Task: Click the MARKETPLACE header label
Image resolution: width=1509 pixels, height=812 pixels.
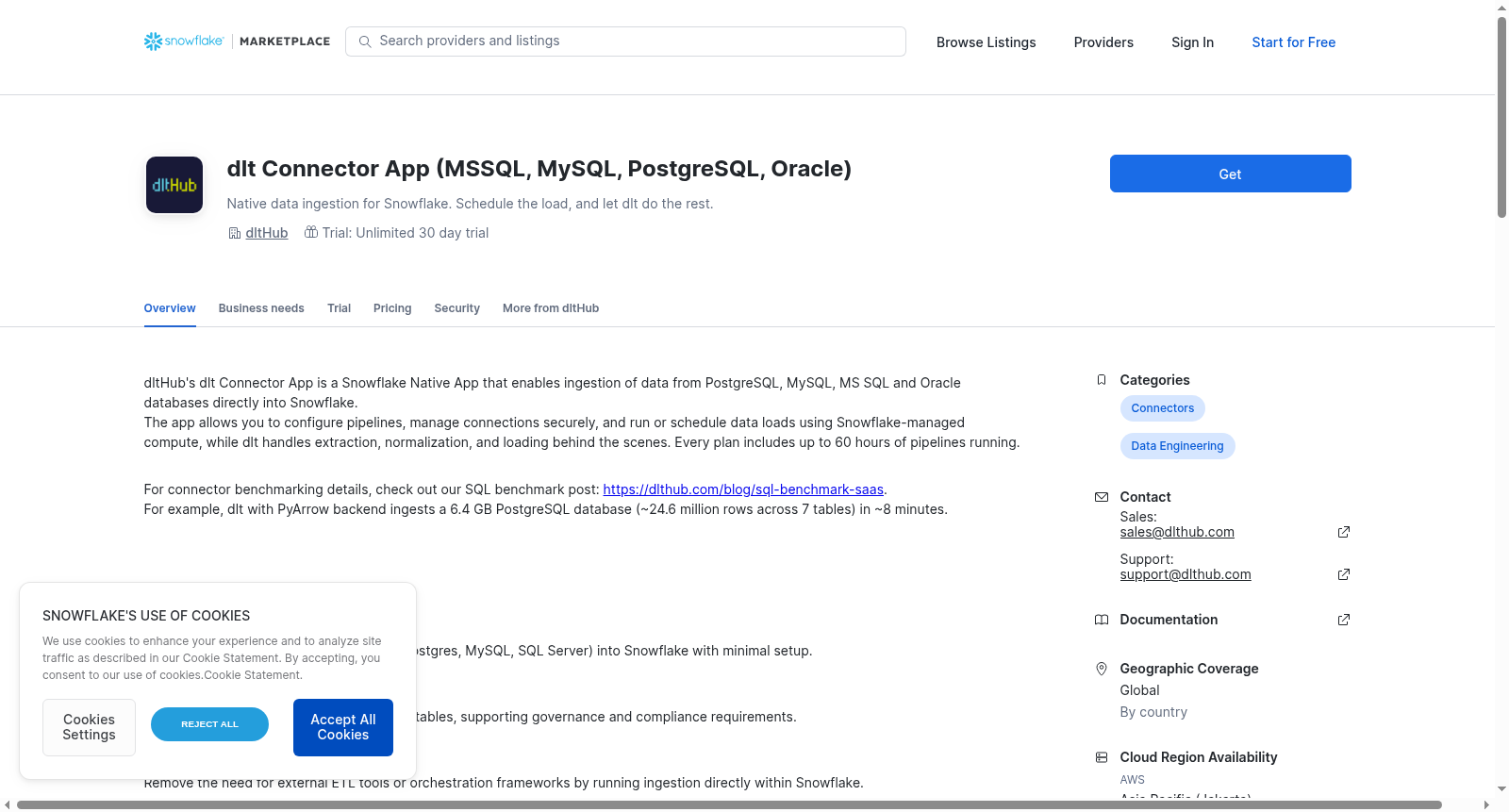Action: pos(285,41)
